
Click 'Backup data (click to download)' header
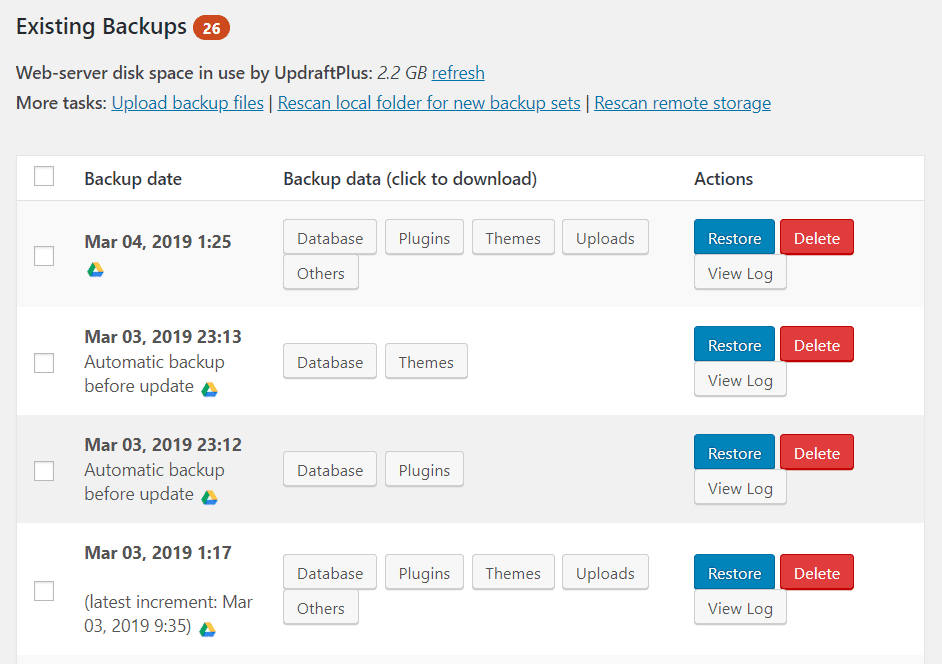pyautogui.click(x=410, y=178)
